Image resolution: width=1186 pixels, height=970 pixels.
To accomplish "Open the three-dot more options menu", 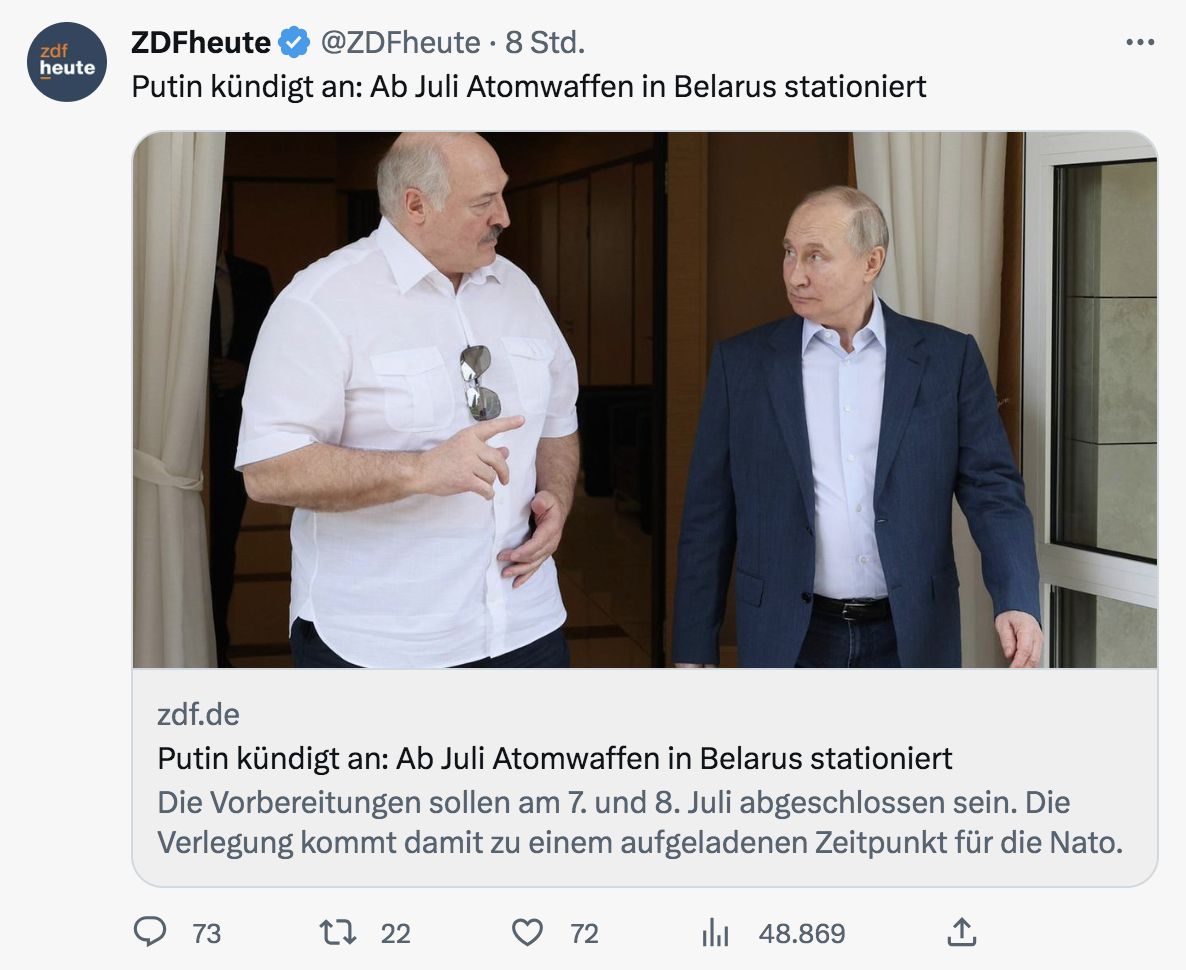I will tap(1140, 43).
